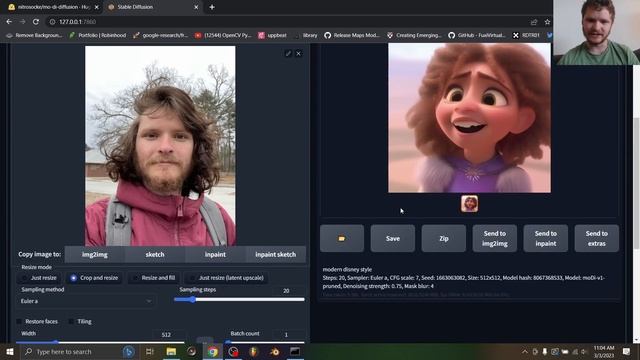640x360 pixels.
Task: Click the browser forward arrow
Action: click(22, 22)
